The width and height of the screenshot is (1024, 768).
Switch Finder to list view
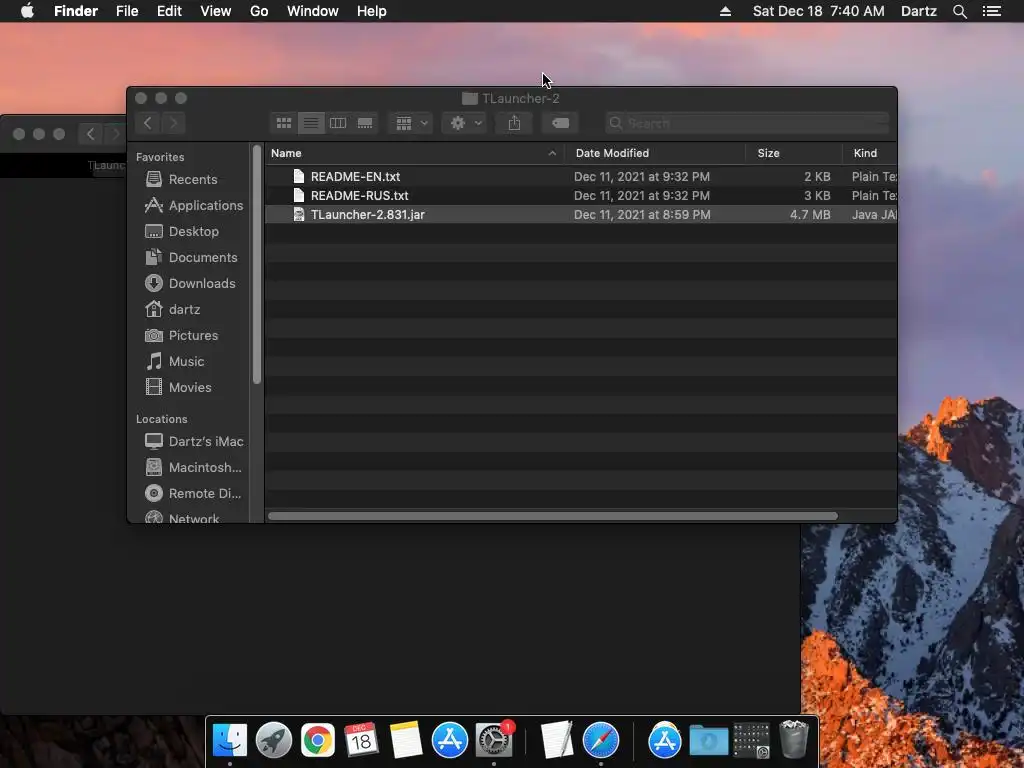(311, 123)
